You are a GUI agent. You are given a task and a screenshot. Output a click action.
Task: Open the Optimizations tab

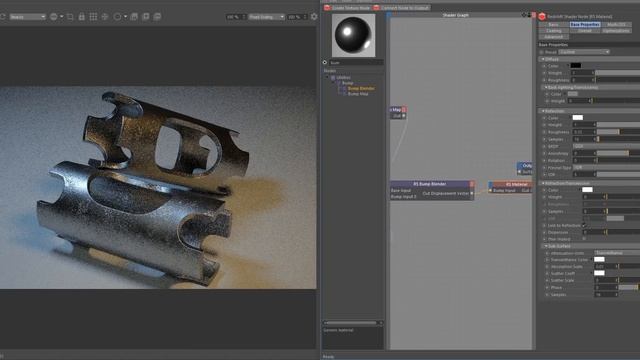[x=616, y=31]
